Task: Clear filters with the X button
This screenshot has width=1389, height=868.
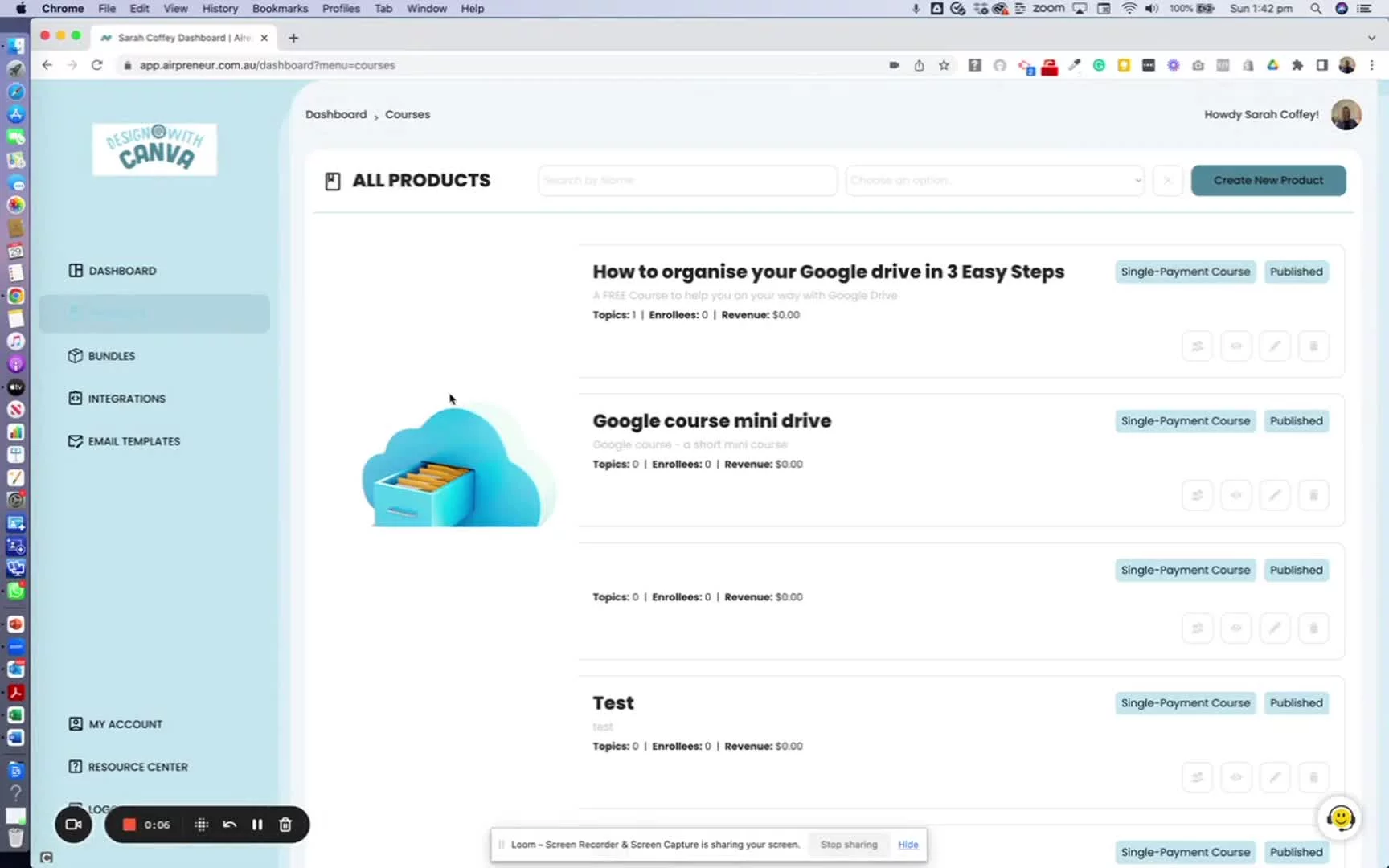Action: tap(1167, 180)
